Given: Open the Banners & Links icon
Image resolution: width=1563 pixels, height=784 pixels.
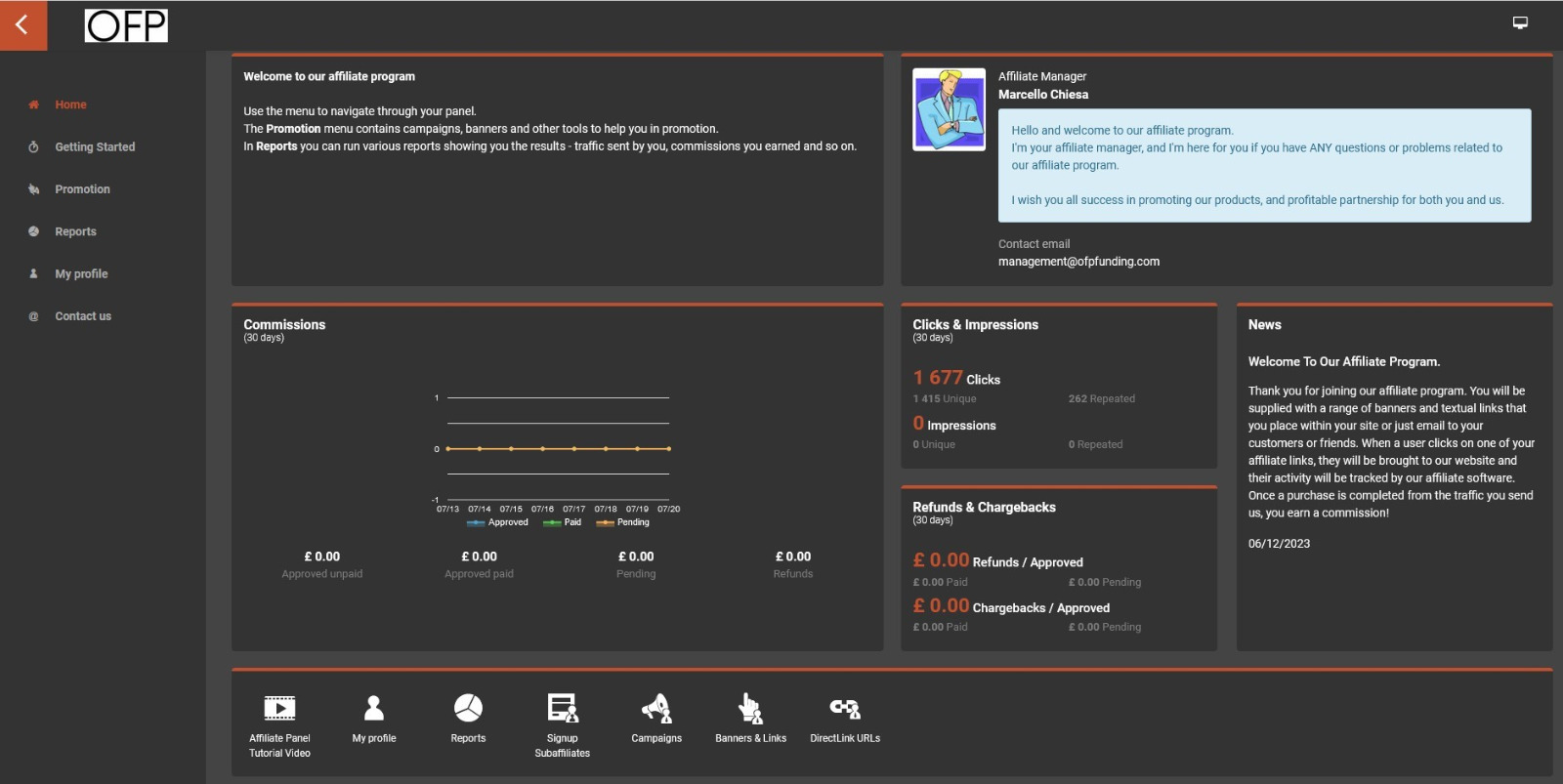Looking at the screenshot, I should (750, 709).
